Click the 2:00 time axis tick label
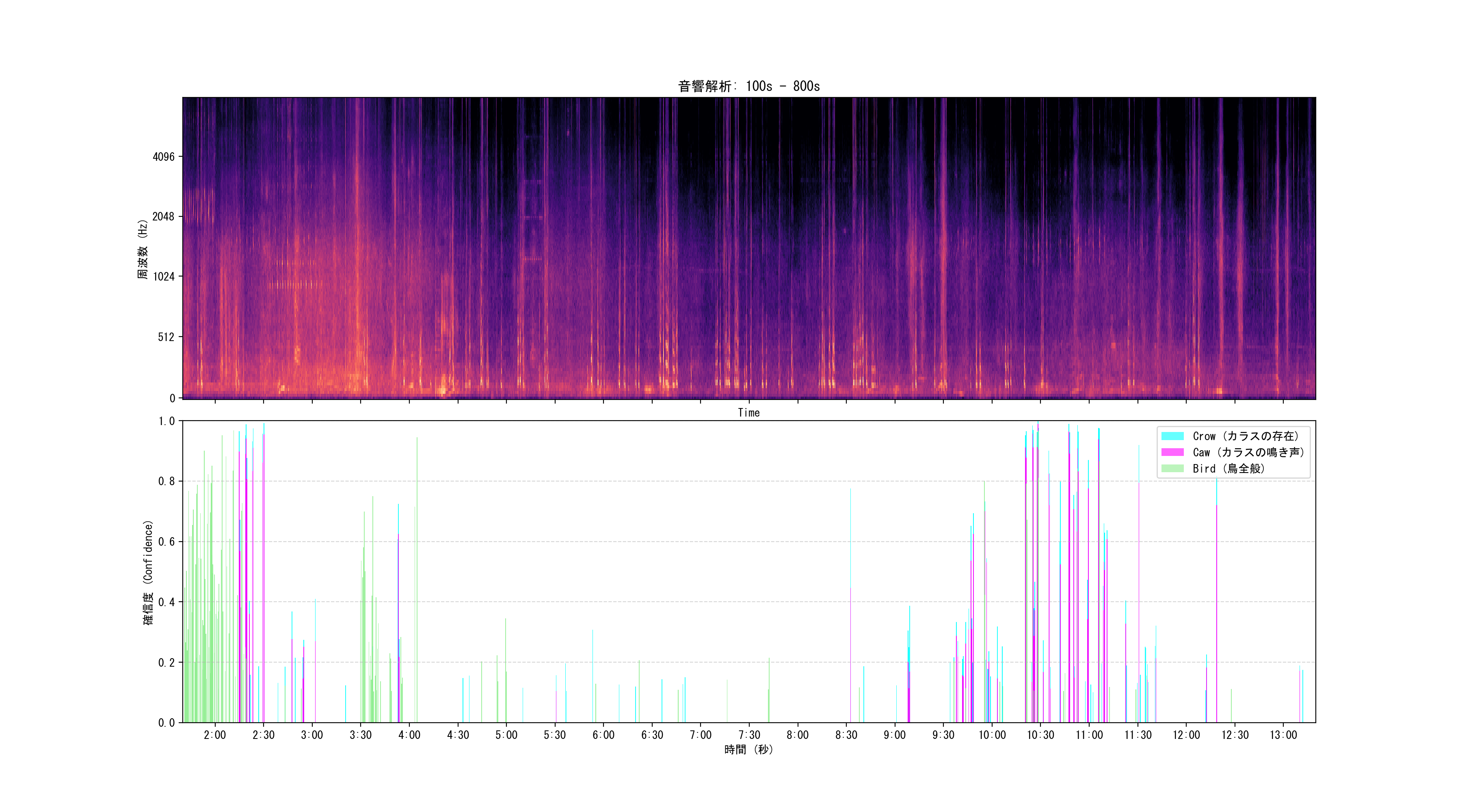This screenshot has width=1462, height=812. (214, 735)
